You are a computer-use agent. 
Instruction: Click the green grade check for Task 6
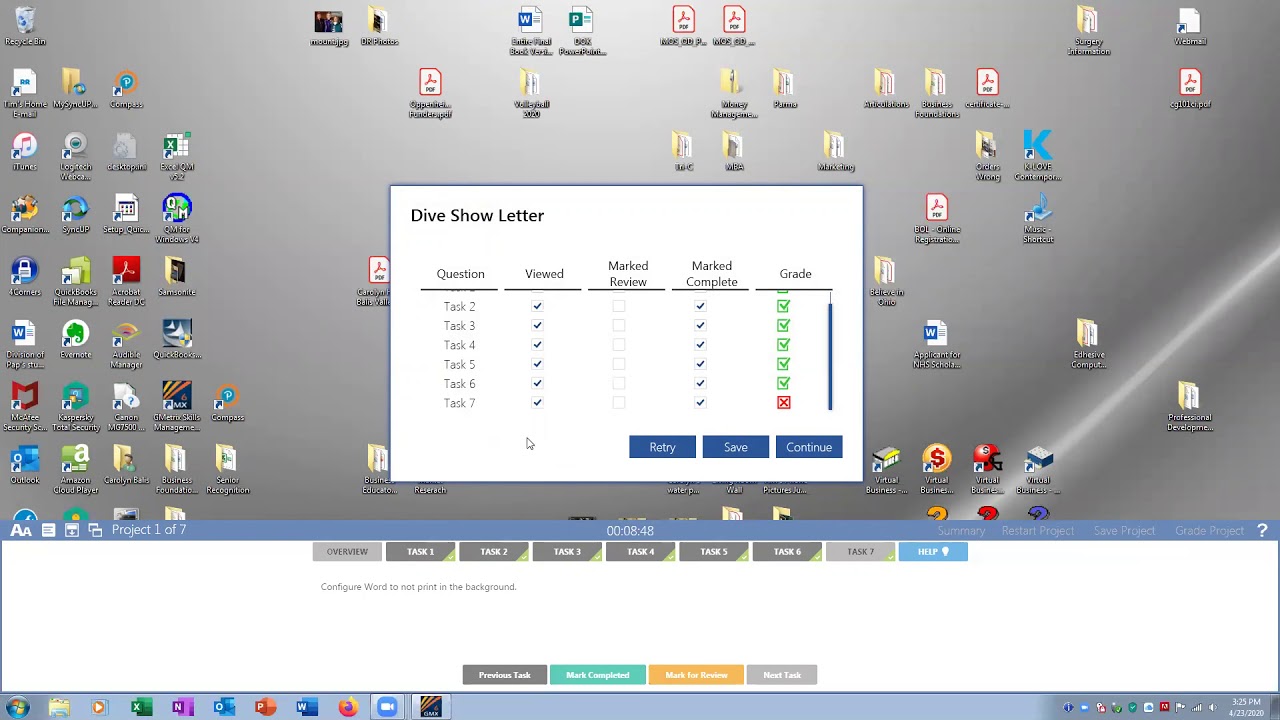click(x=783, y=384)
